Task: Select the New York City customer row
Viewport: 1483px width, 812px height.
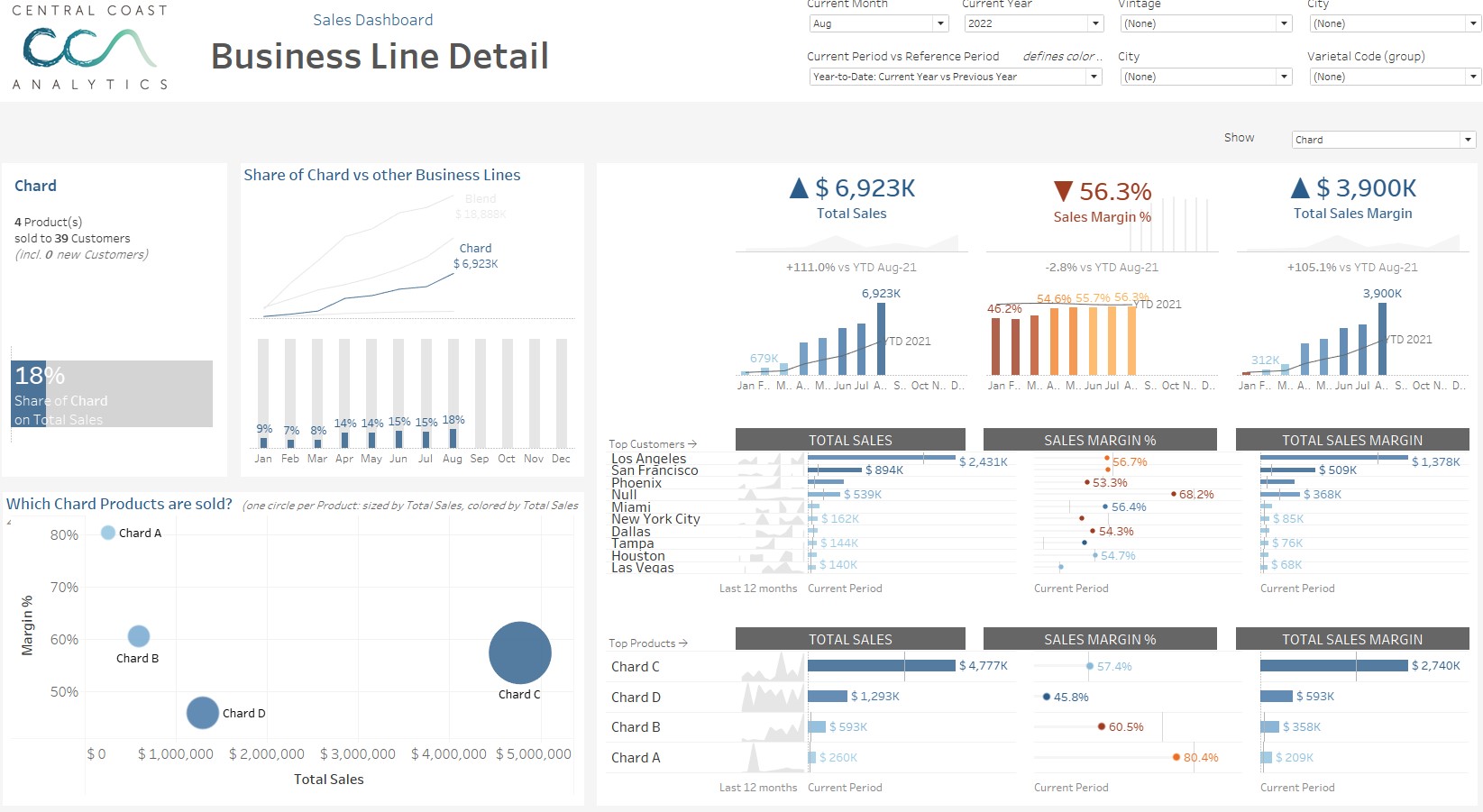Action: point(655,519)
